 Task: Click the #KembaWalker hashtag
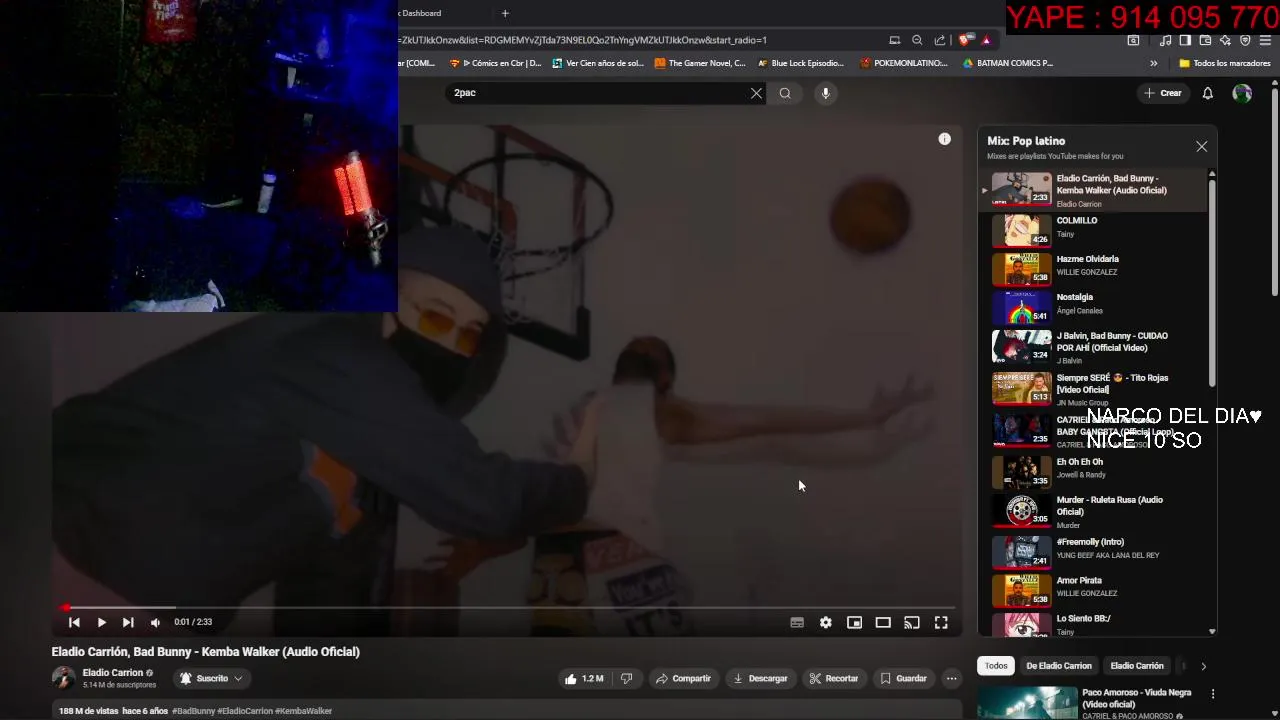pyautogui.click(x=304, y=711)
